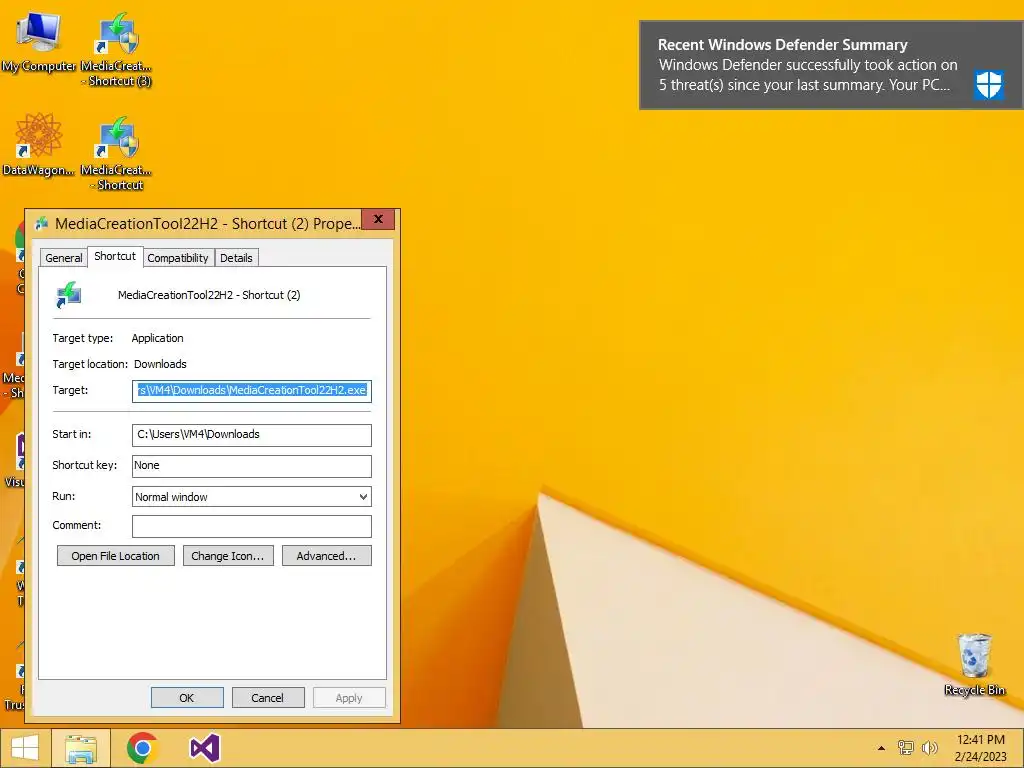The width and height of the screenshot is (1024, 768).
Task: Open the My Computer desktop icon
Action: [39, 42]
